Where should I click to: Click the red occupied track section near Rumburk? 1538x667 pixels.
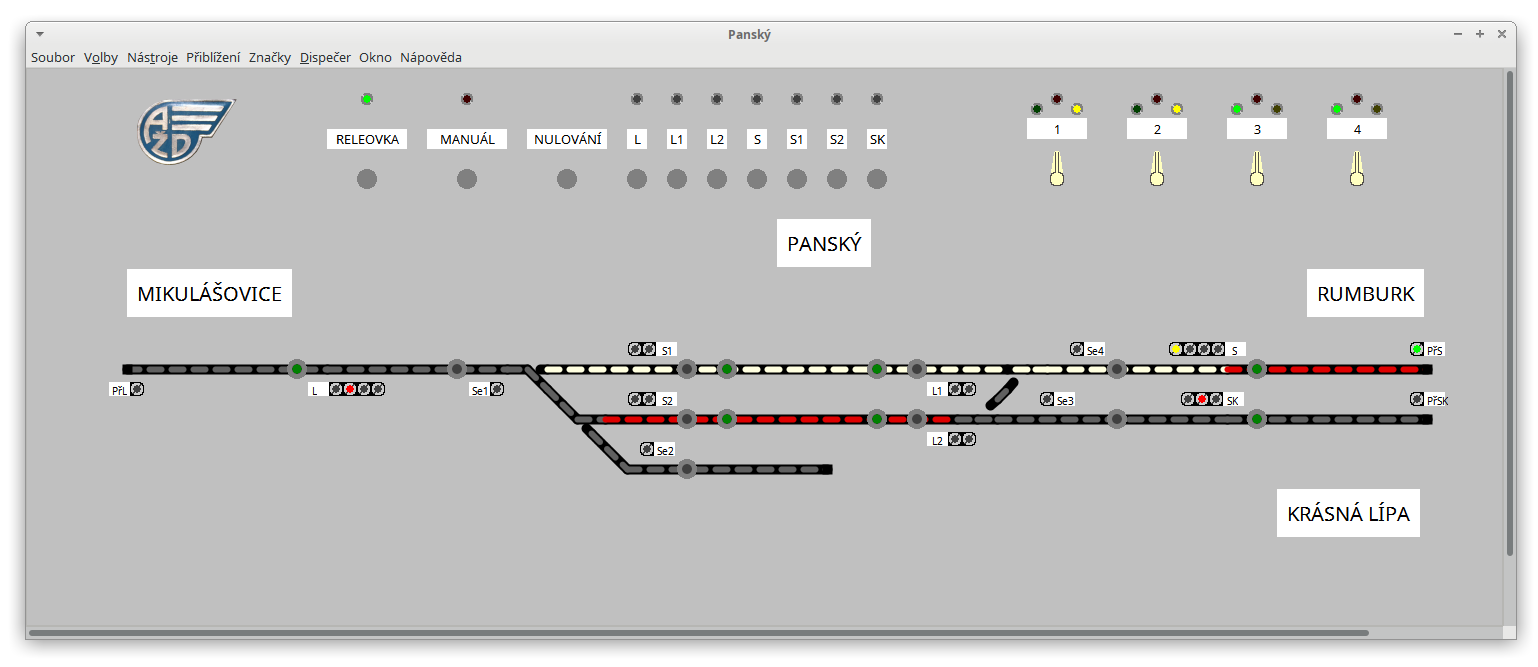click(1340, 369)
